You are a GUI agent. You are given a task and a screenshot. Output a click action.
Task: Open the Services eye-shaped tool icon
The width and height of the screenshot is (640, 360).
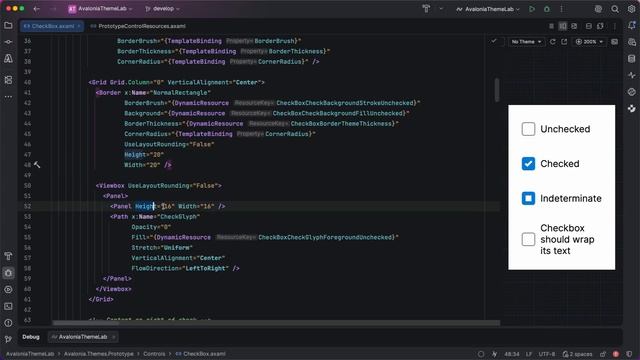pyautogui.click(x=8, y=289)
